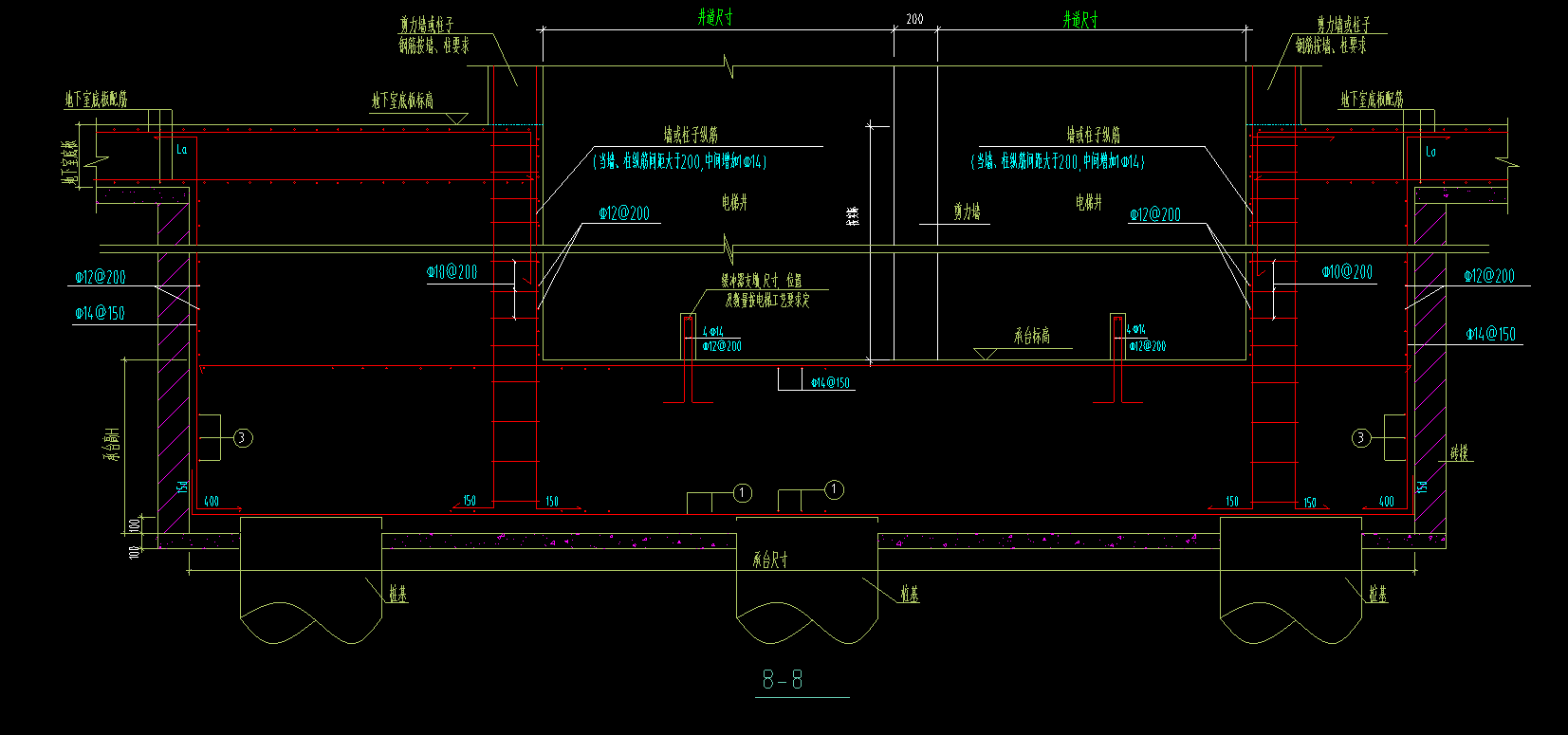Click the left "400" dimension text

click(x=211, y=501)
